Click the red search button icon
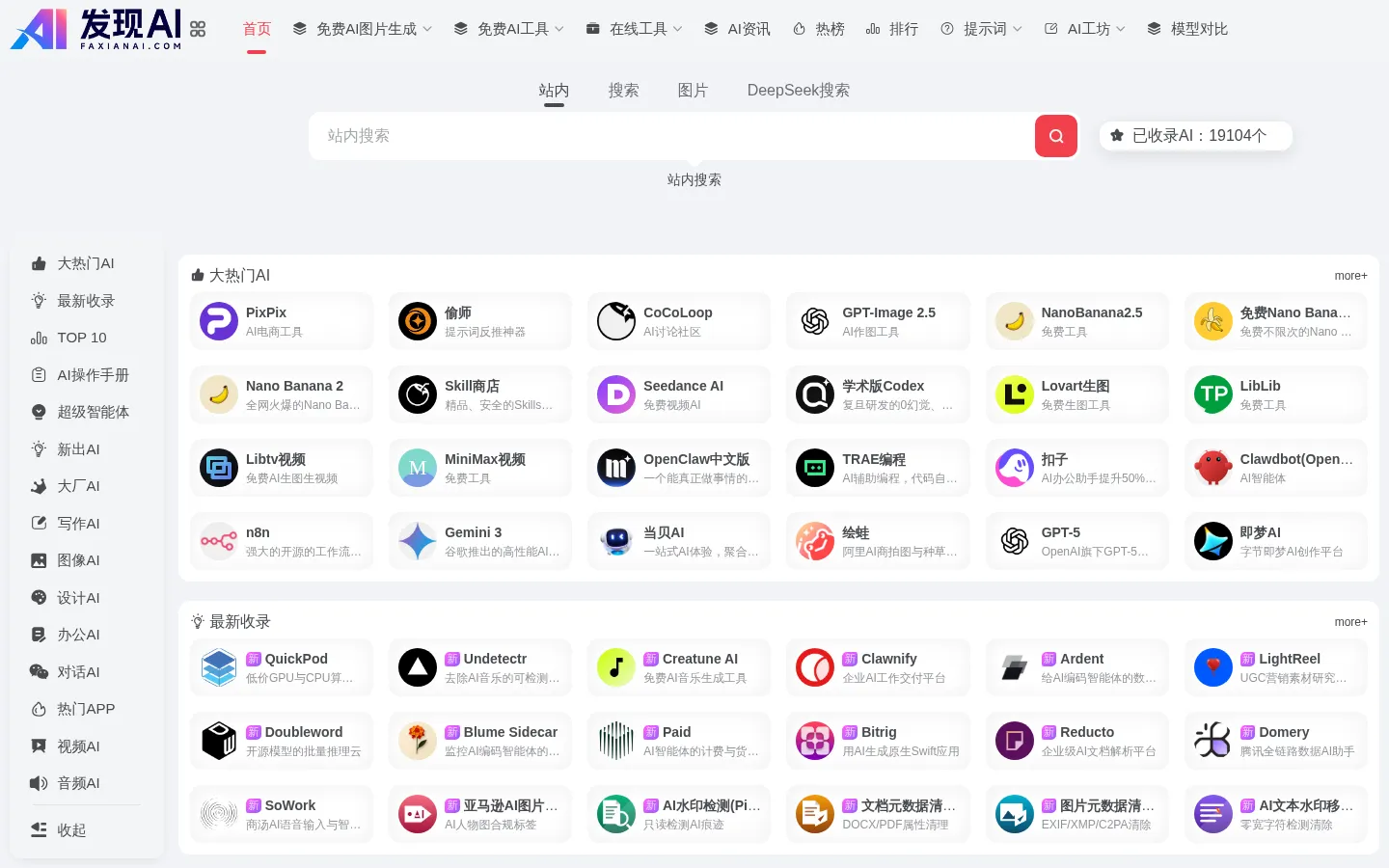Screen dimensions: 1389x868 click(1056, 136)
